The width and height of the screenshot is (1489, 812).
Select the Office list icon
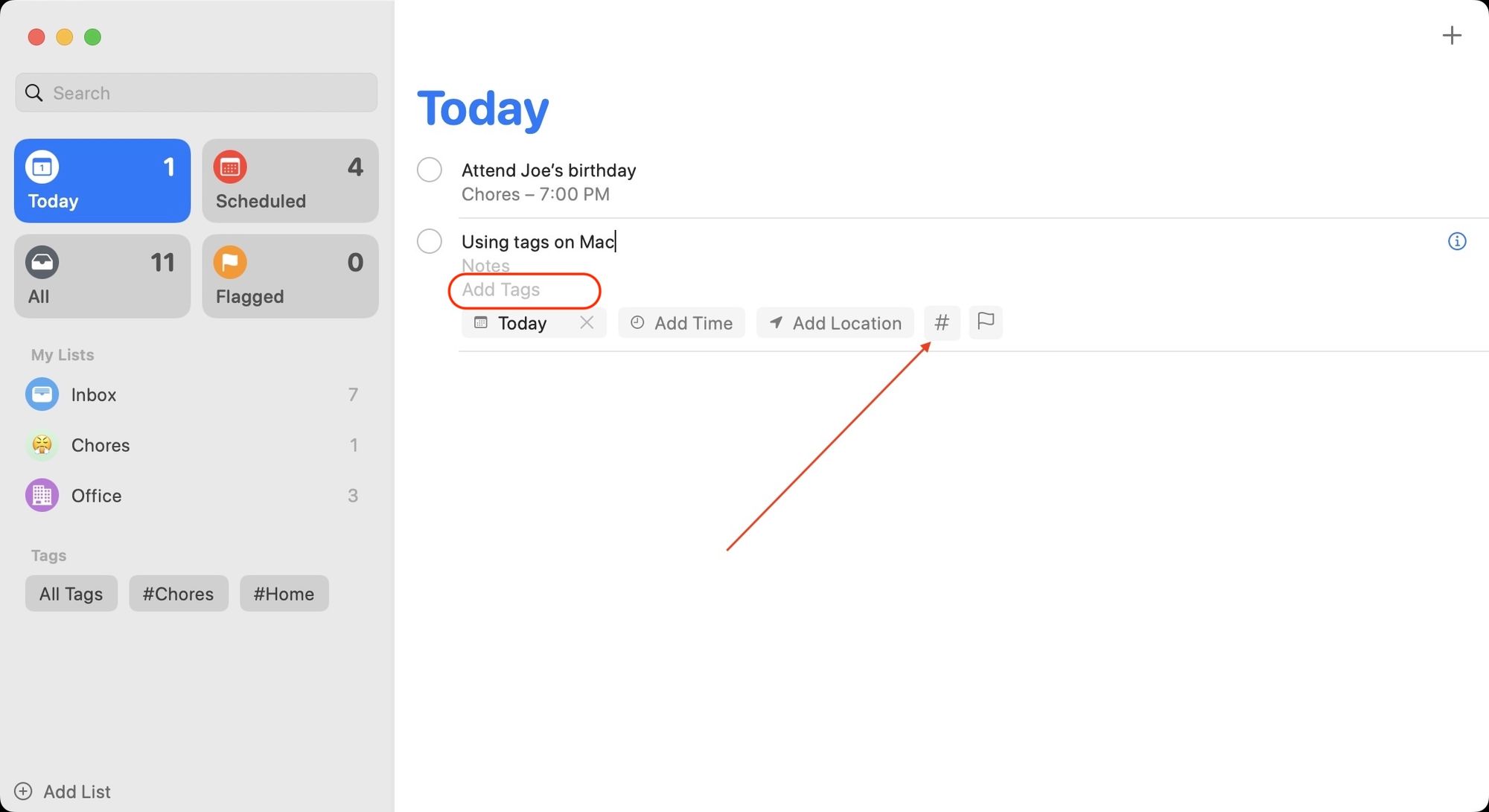(x=42, y=495)
